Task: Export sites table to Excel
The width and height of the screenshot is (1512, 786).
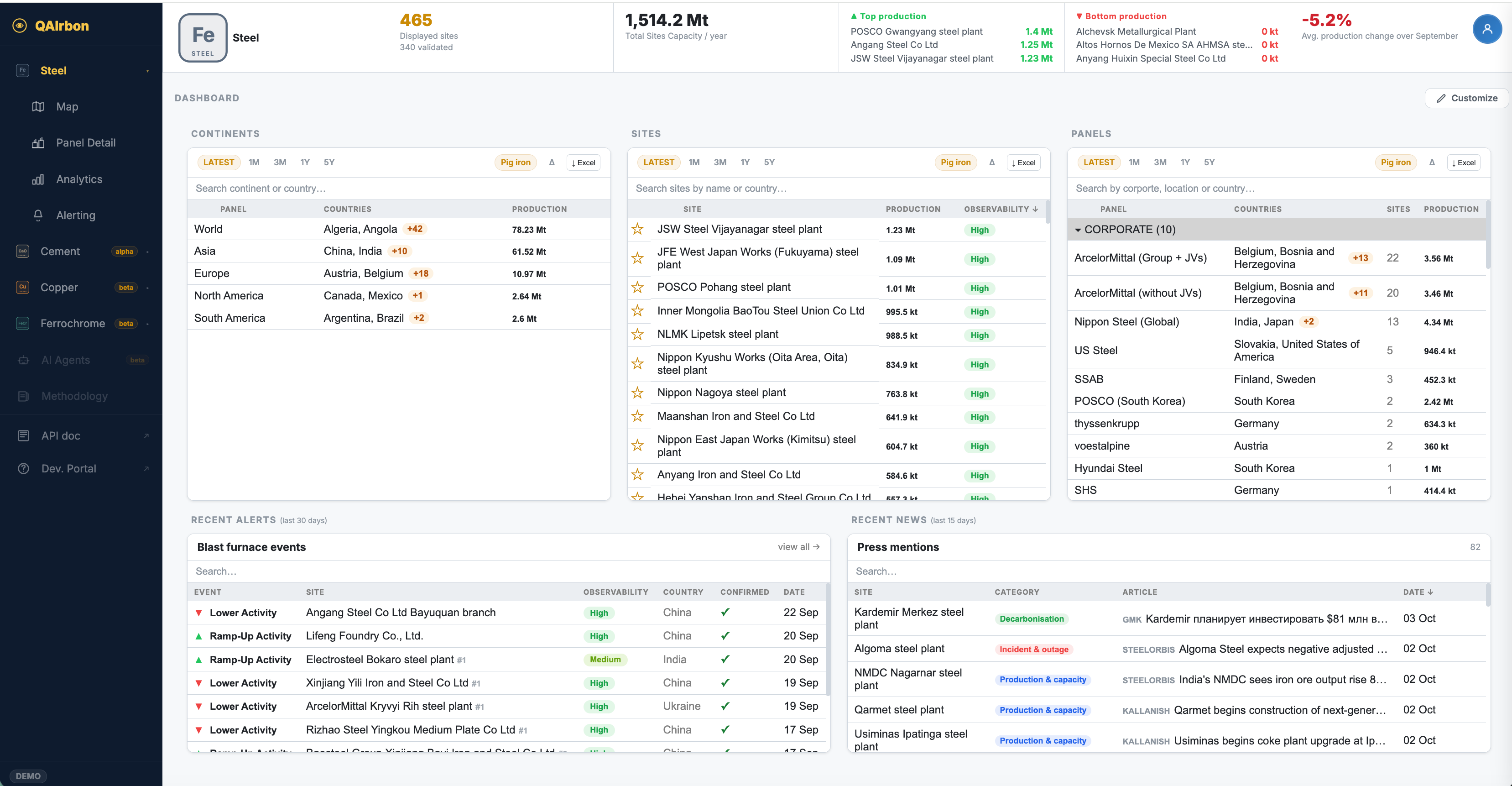Action: tap(1023, 162)
